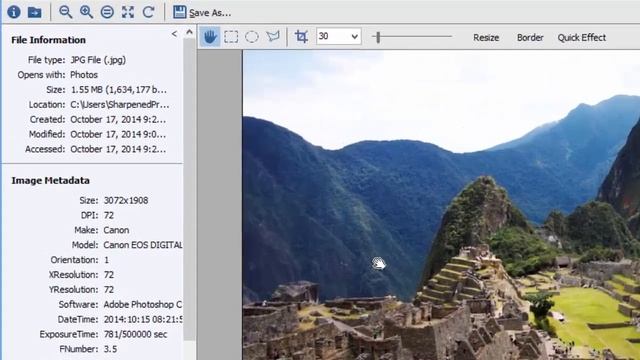Click the file type value JPG File (.jpg)

98,60
